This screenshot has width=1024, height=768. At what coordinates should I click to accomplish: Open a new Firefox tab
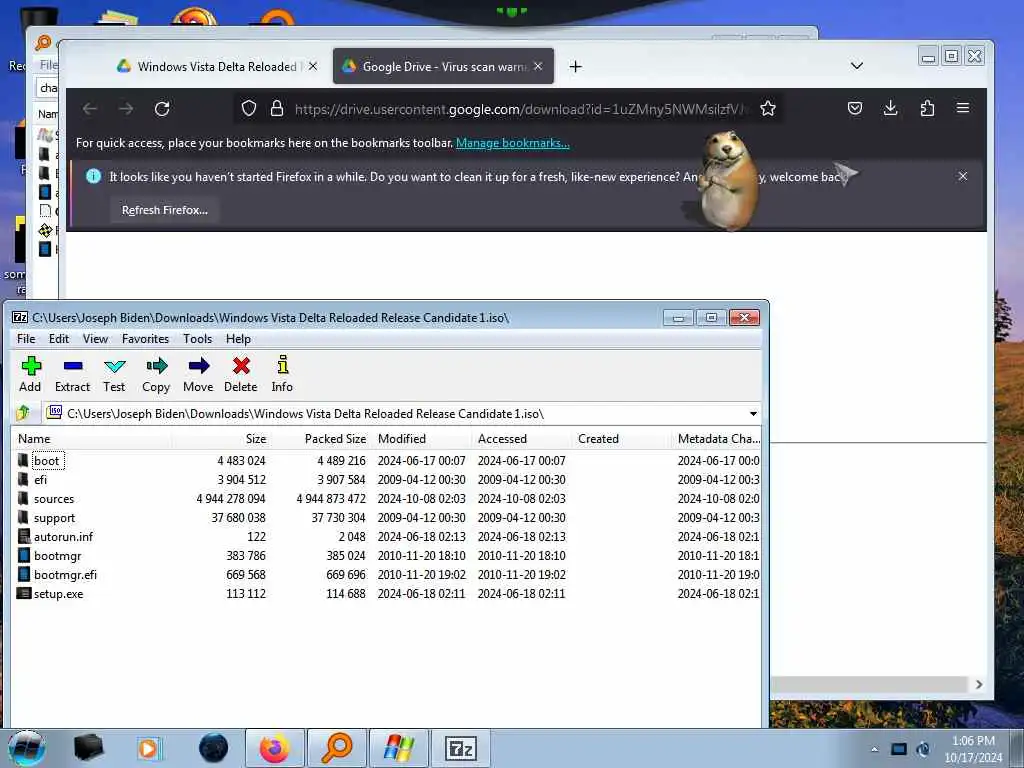(x=575, y=67)
